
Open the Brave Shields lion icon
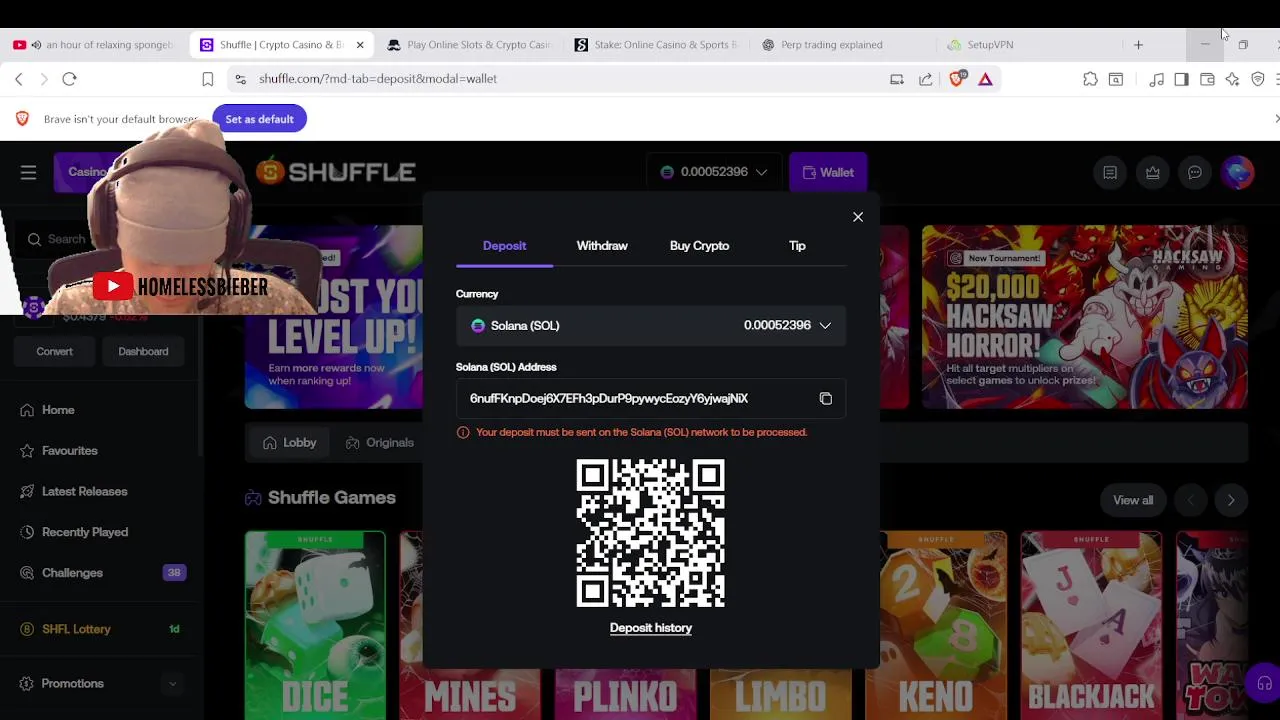(x=957, y=79)
